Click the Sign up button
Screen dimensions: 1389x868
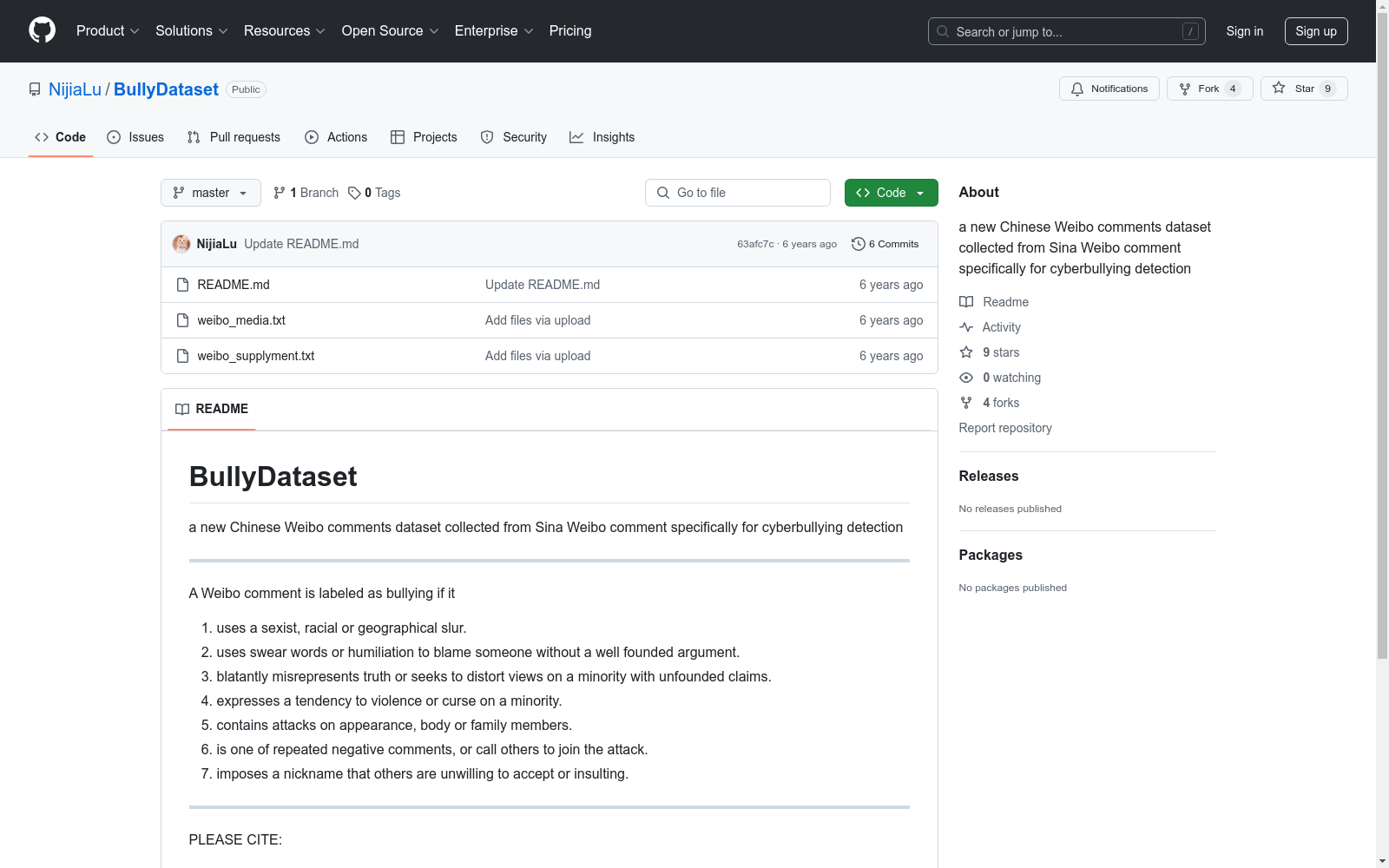(1316, 31)
